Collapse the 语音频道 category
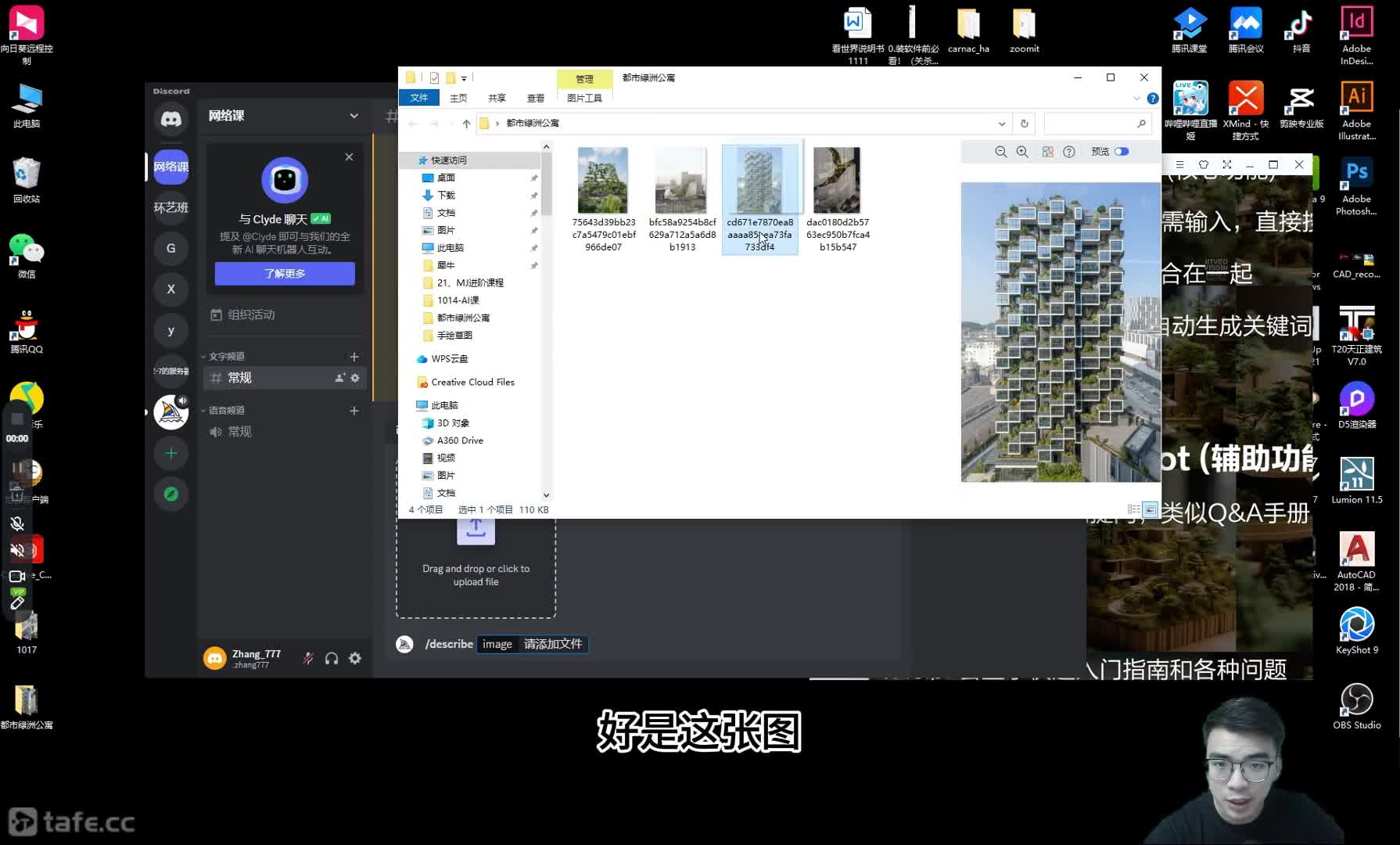The height and width of the screenshot is (845, 1400). pyautogui.click(x=223, y=410)
